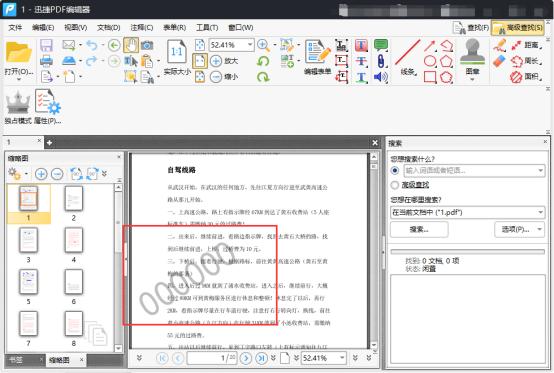The height and width of the screenshot is (373, 554).
Task: Click the 搜索 search button
Action: (419, 229)
